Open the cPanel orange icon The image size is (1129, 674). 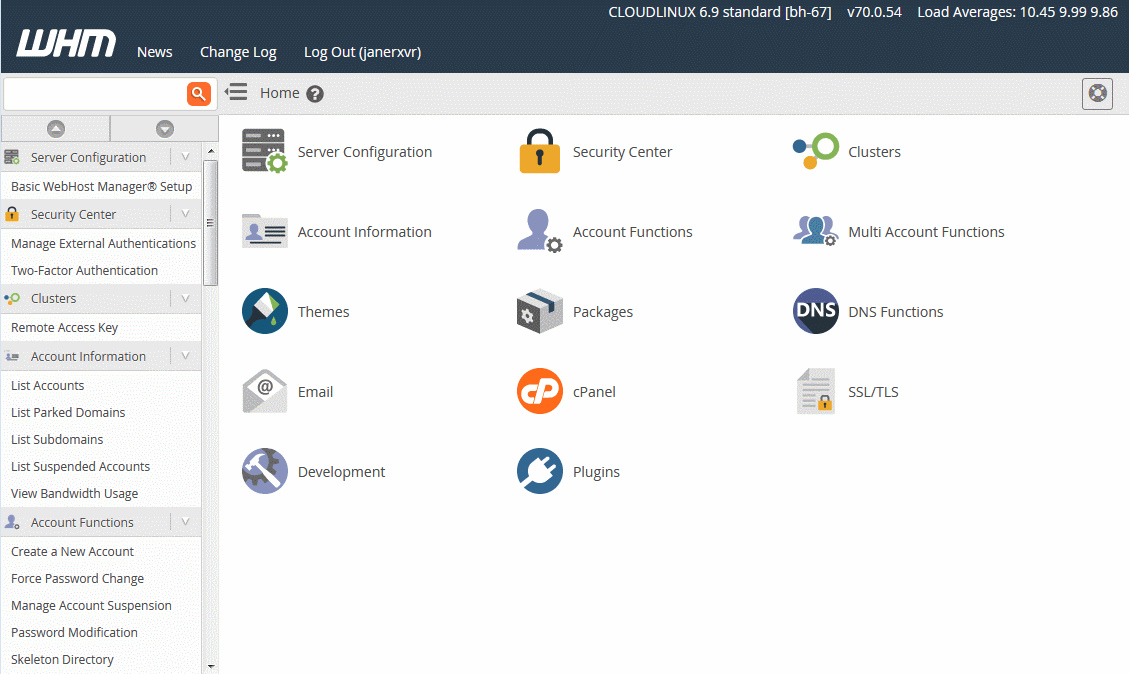pos(539,391)
